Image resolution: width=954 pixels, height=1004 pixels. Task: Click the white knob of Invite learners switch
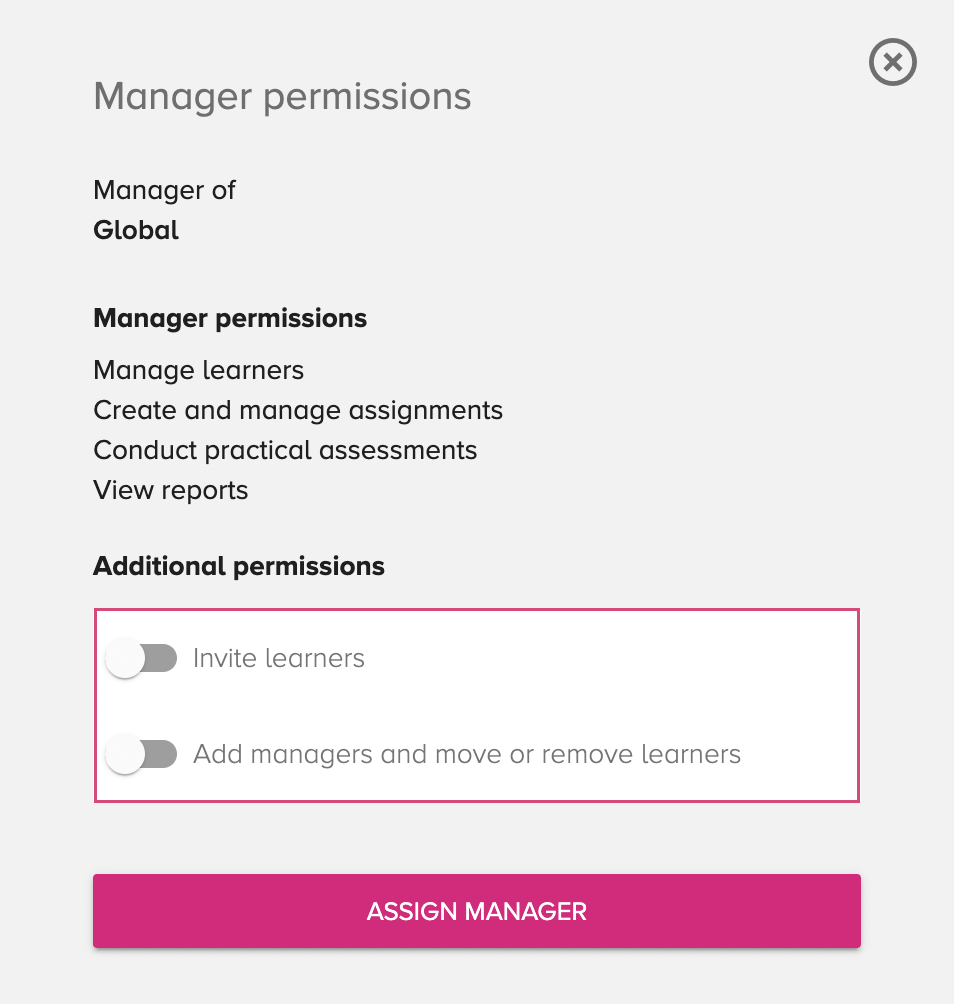[125, 658]
